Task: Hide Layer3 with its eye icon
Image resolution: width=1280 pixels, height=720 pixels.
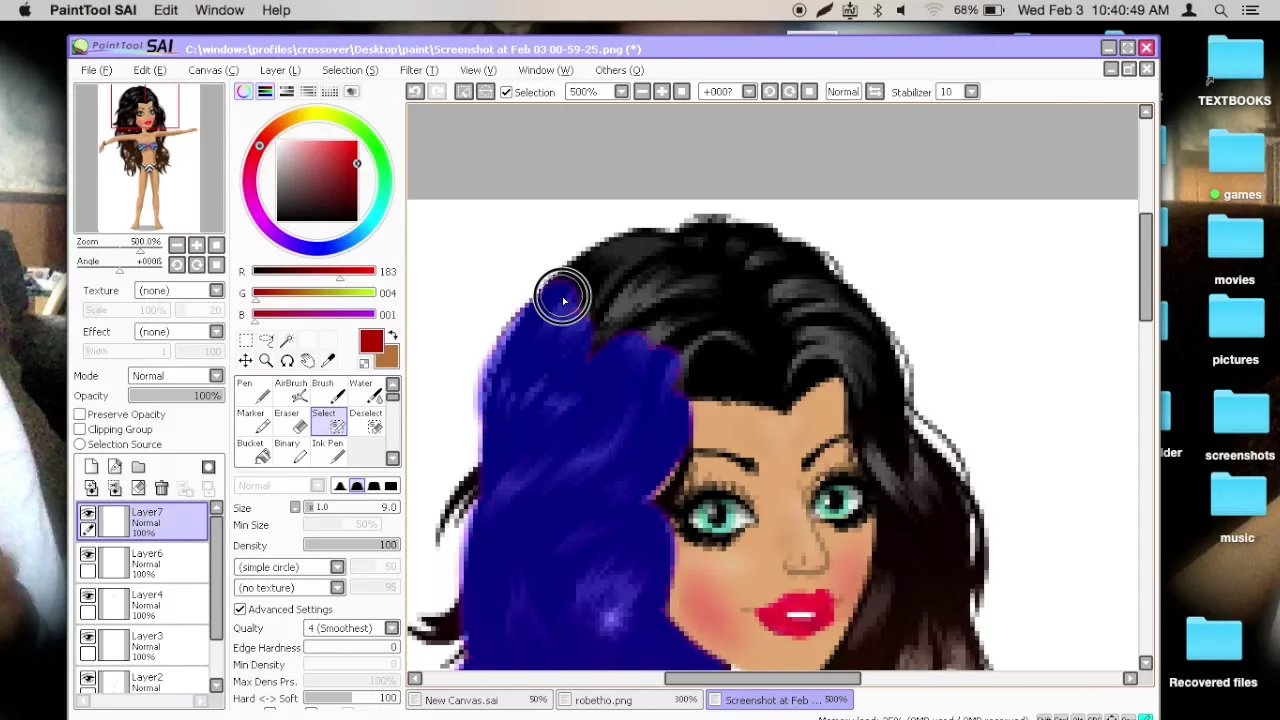Action: click(88, 636)
